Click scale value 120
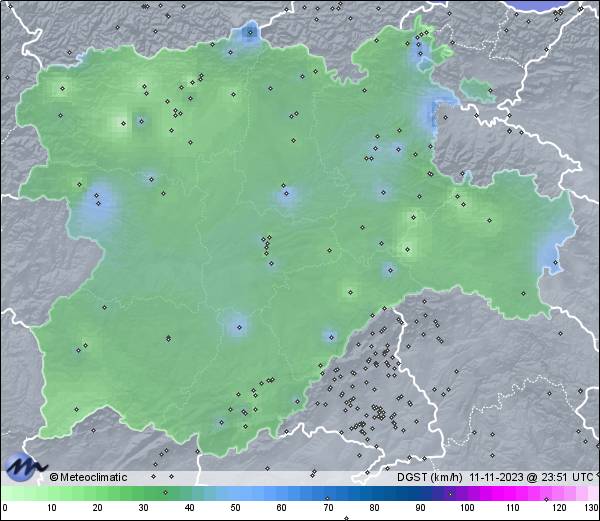Screen dimensions: 600x521 (x=559, y=508)
